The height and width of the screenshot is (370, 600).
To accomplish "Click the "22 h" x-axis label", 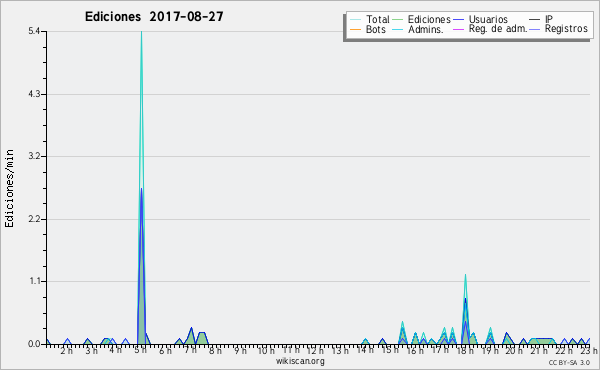I will [564, 351].
